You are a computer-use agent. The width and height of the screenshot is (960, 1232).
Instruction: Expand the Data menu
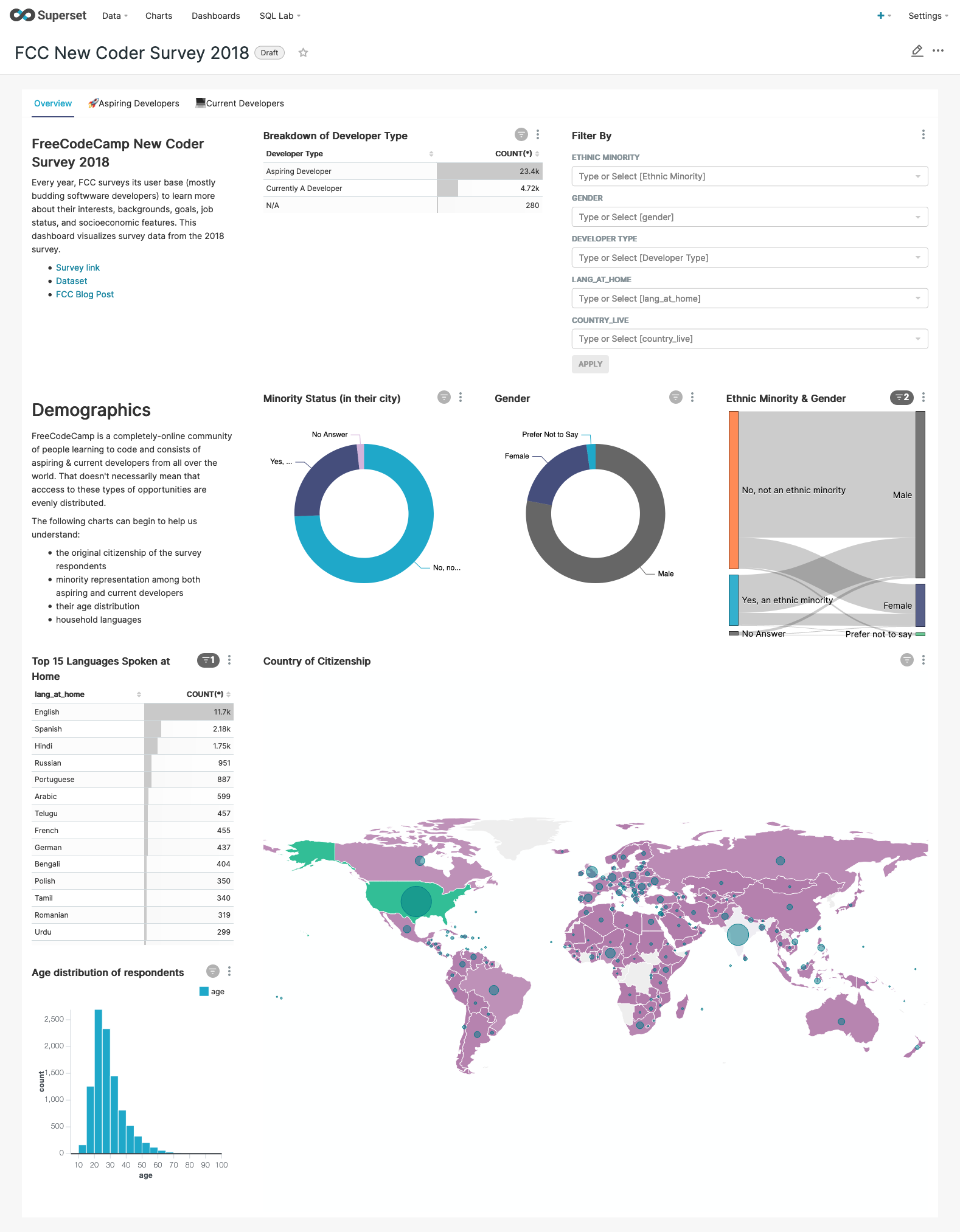click(x=115, y=16)
